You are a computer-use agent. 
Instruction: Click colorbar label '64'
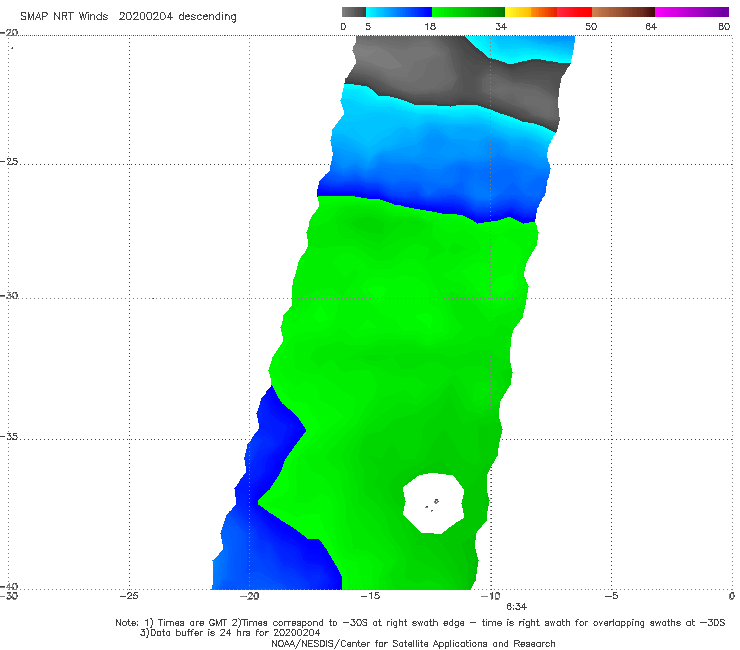tap(651, 26)
